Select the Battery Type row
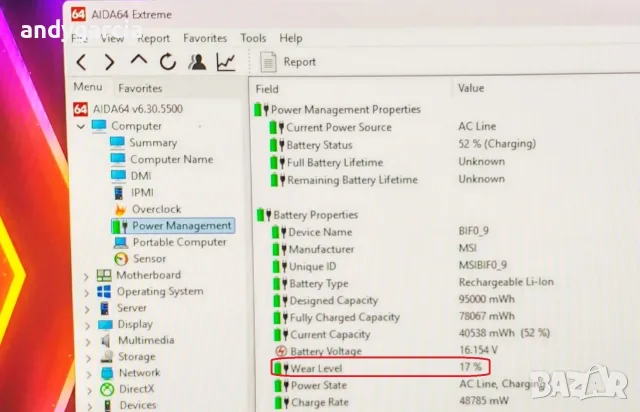The height and width of the screenshot is (412, 640). click(x=413, y=283)
